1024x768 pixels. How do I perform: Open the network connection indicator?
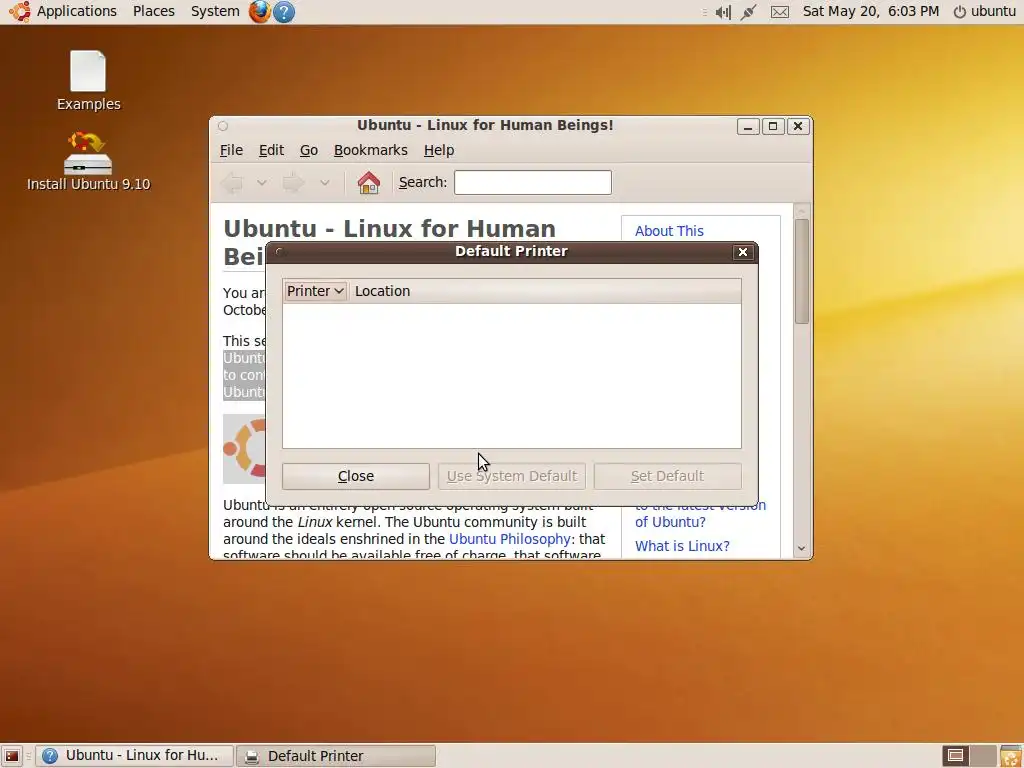click(x=748, y=12)
